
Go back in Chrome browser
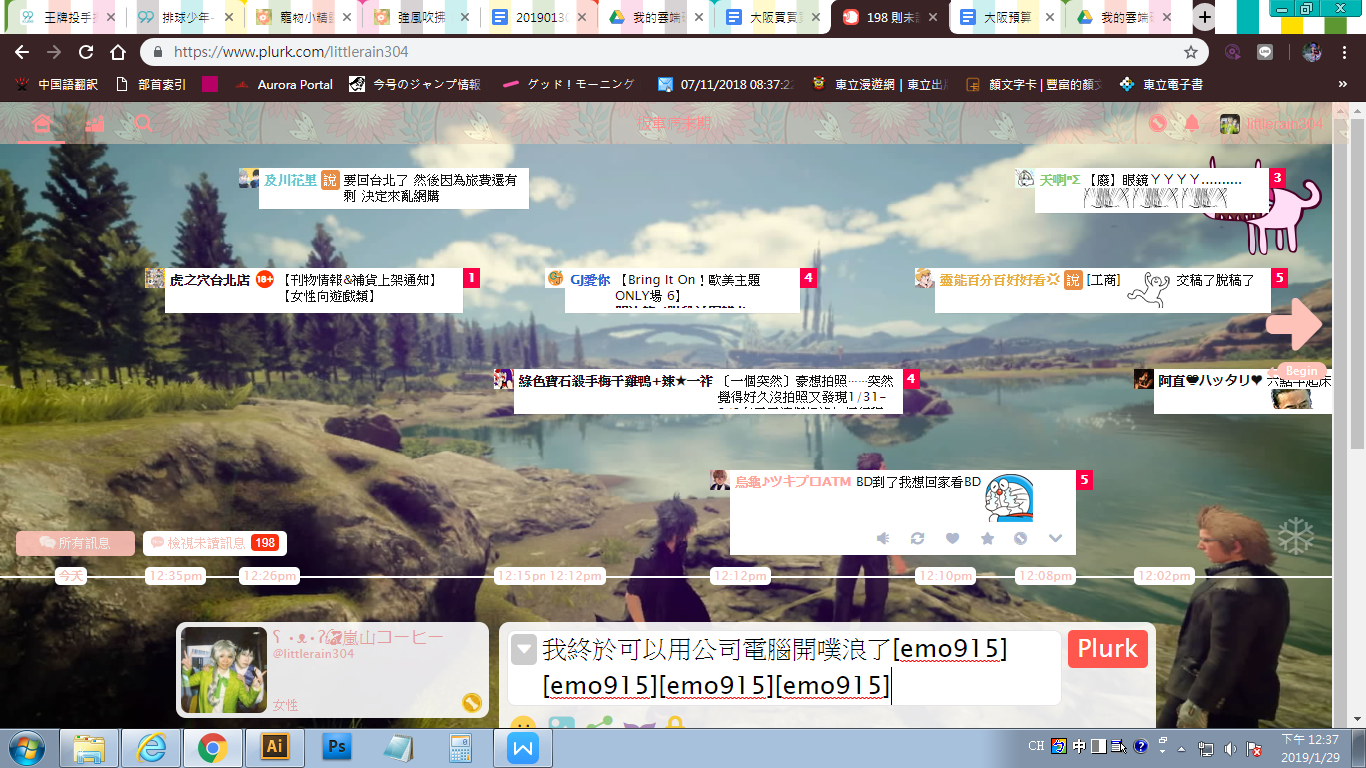22,52
